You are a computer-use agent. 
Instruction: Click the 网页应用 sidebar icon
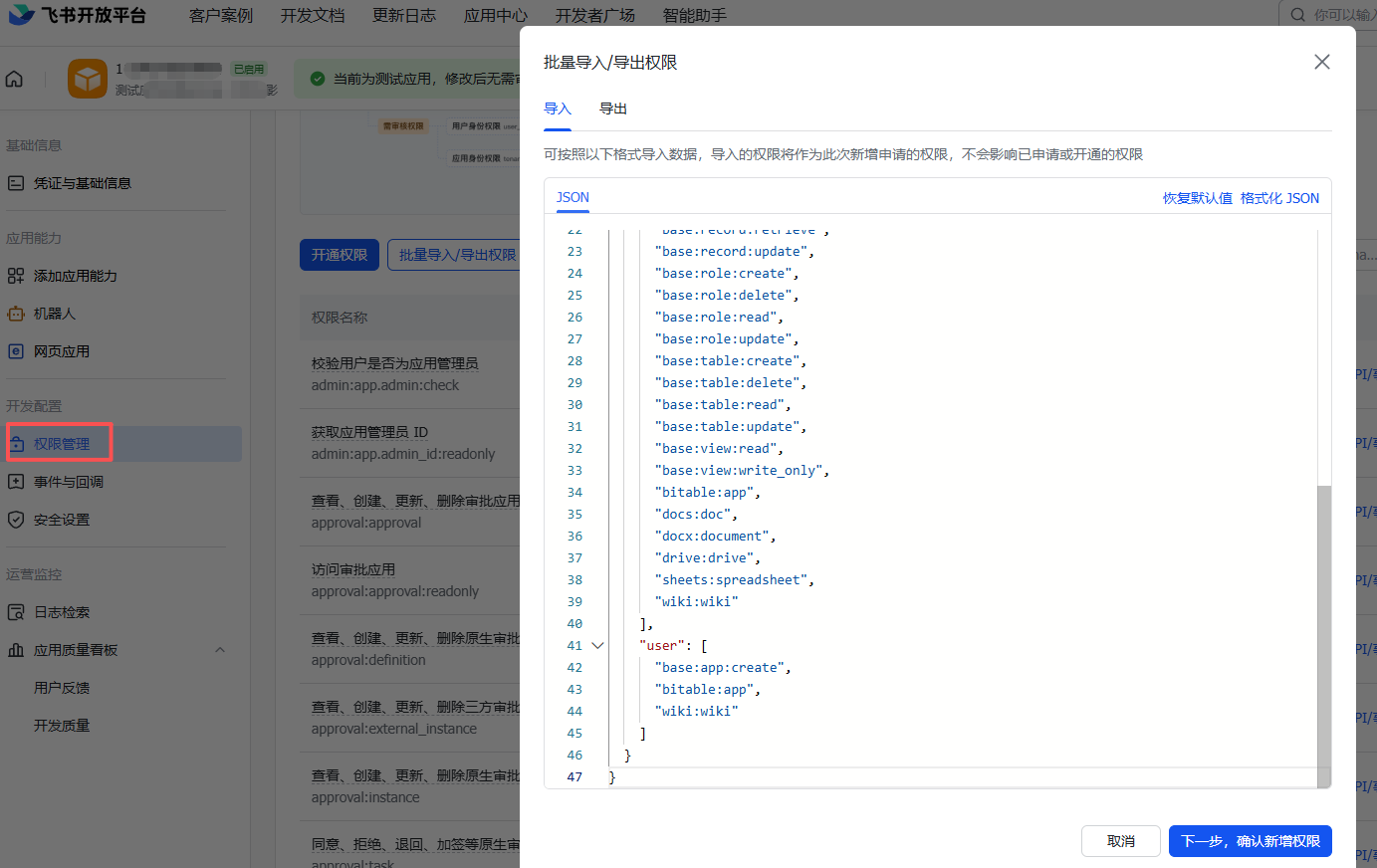tap(16, 351)
